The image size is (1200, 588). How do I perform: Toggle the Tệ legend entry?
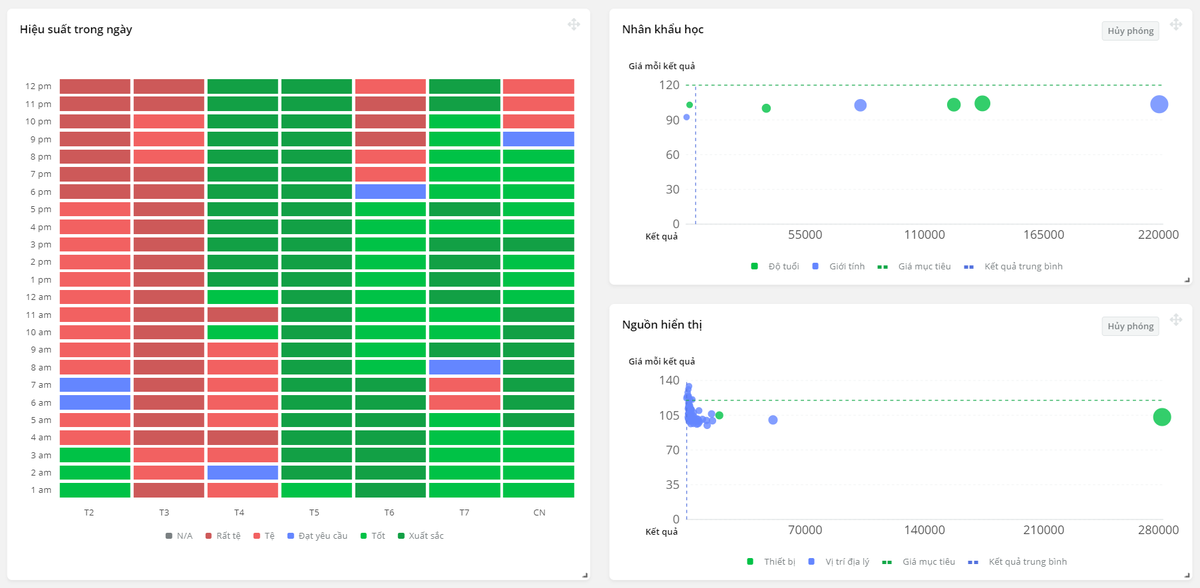264,536
